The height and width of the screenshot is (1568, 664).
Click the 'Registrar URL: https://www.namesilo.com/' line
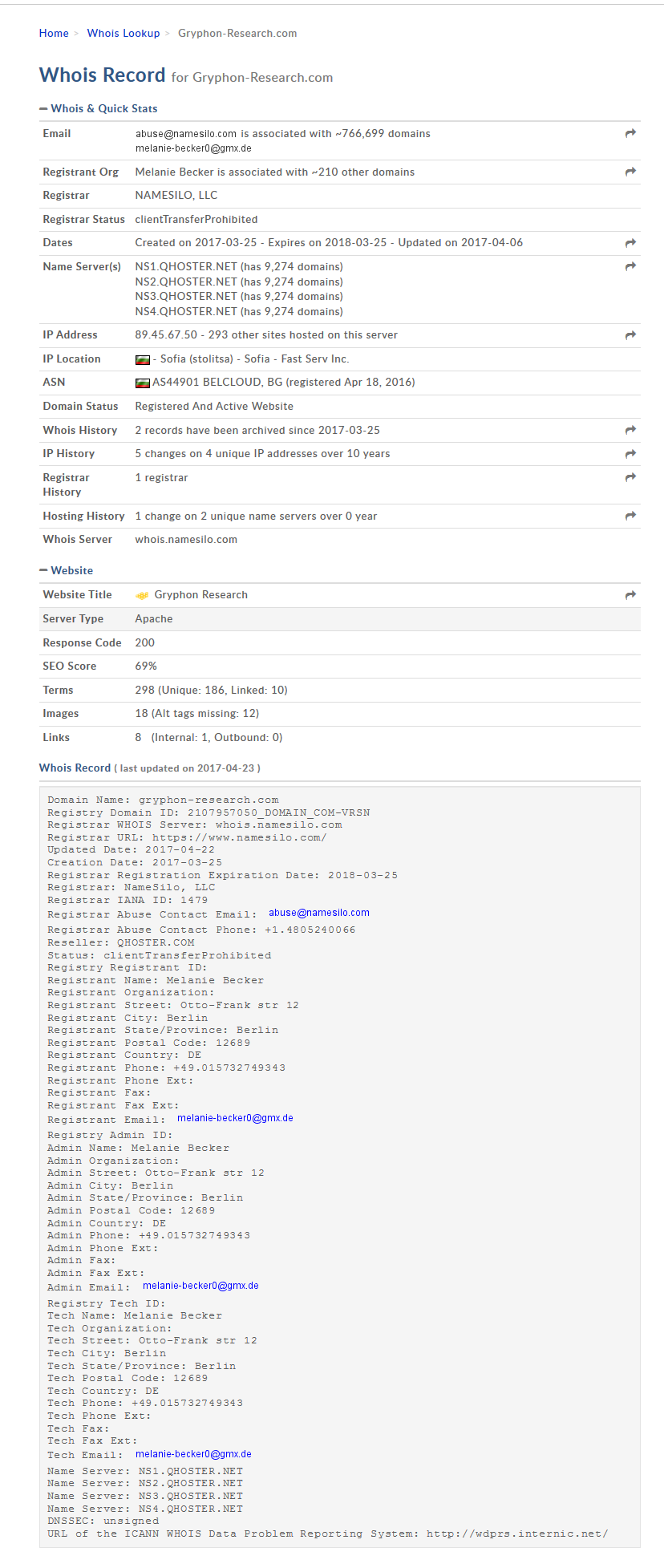coord(187,837)
